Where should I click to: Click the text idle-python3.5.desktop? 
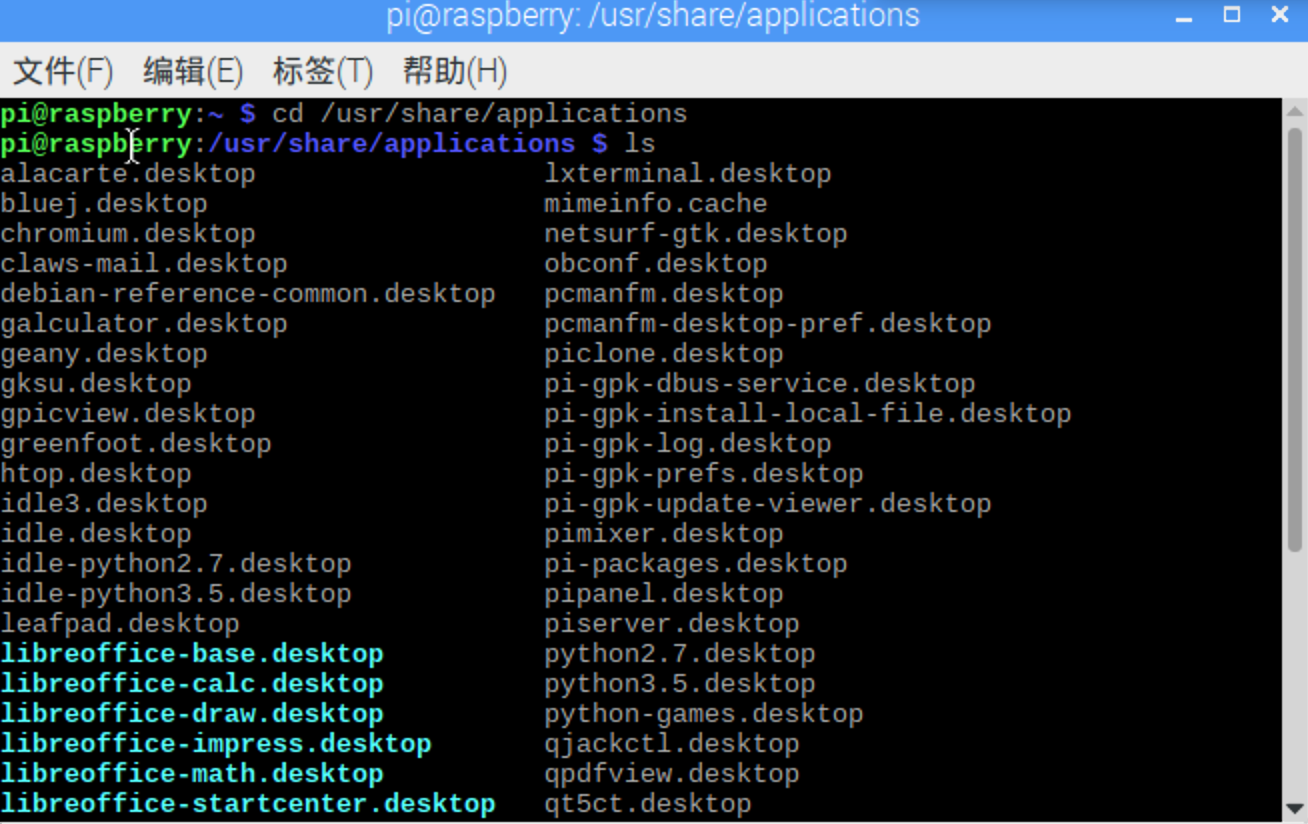(176, 594)
